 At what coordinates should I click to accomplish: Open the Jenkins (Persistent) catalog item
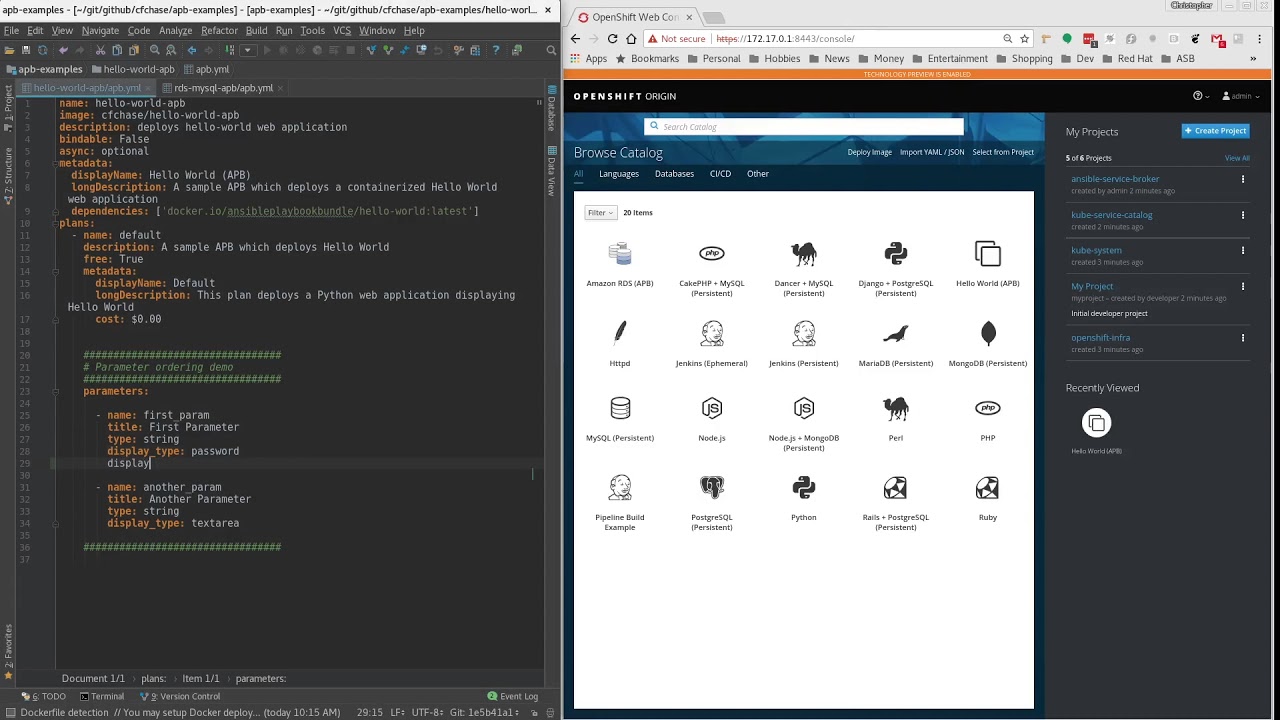(x=804, y=344)
